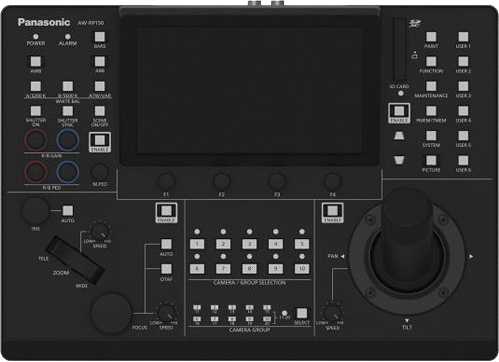Screen dimensions: 499x362
Task: Toggle the SHUTTER ON button
Action: [x=36, y=111]
